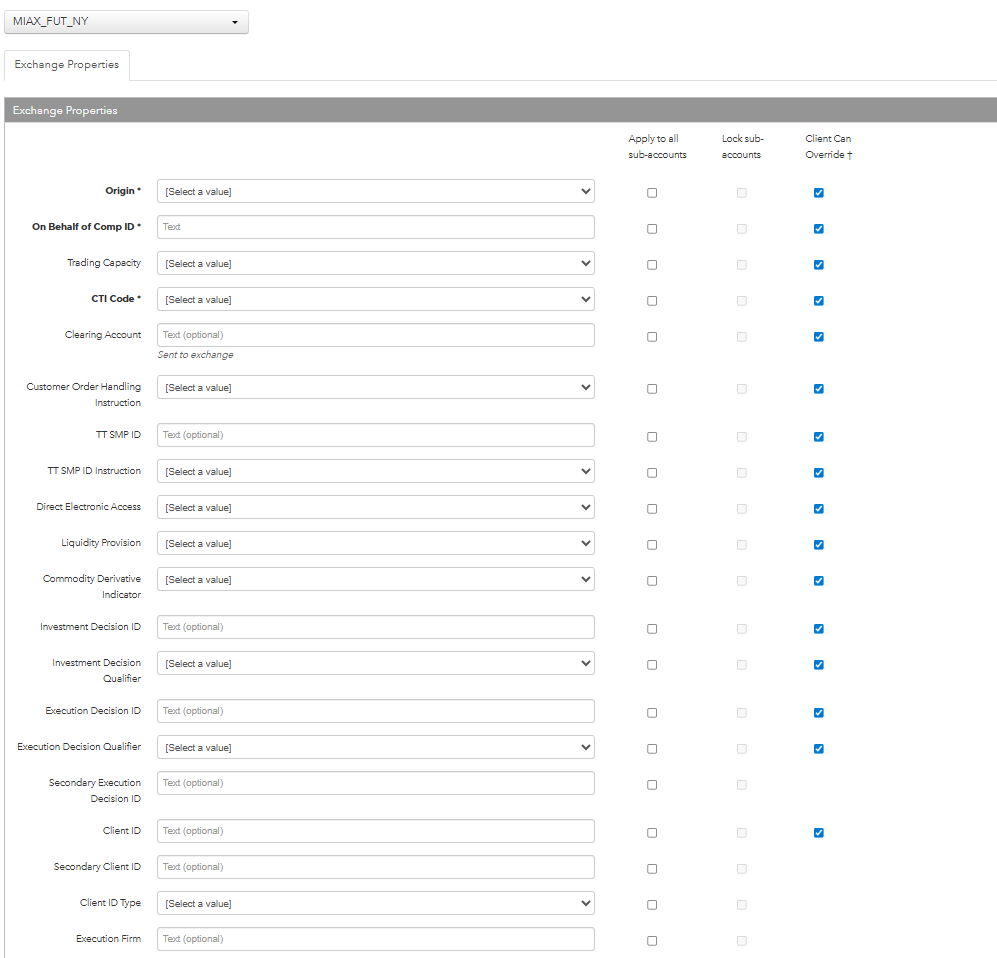Click the TT SMP ID text field
The height and width of the screenshot is (958, 997).
tap(375, 435)
